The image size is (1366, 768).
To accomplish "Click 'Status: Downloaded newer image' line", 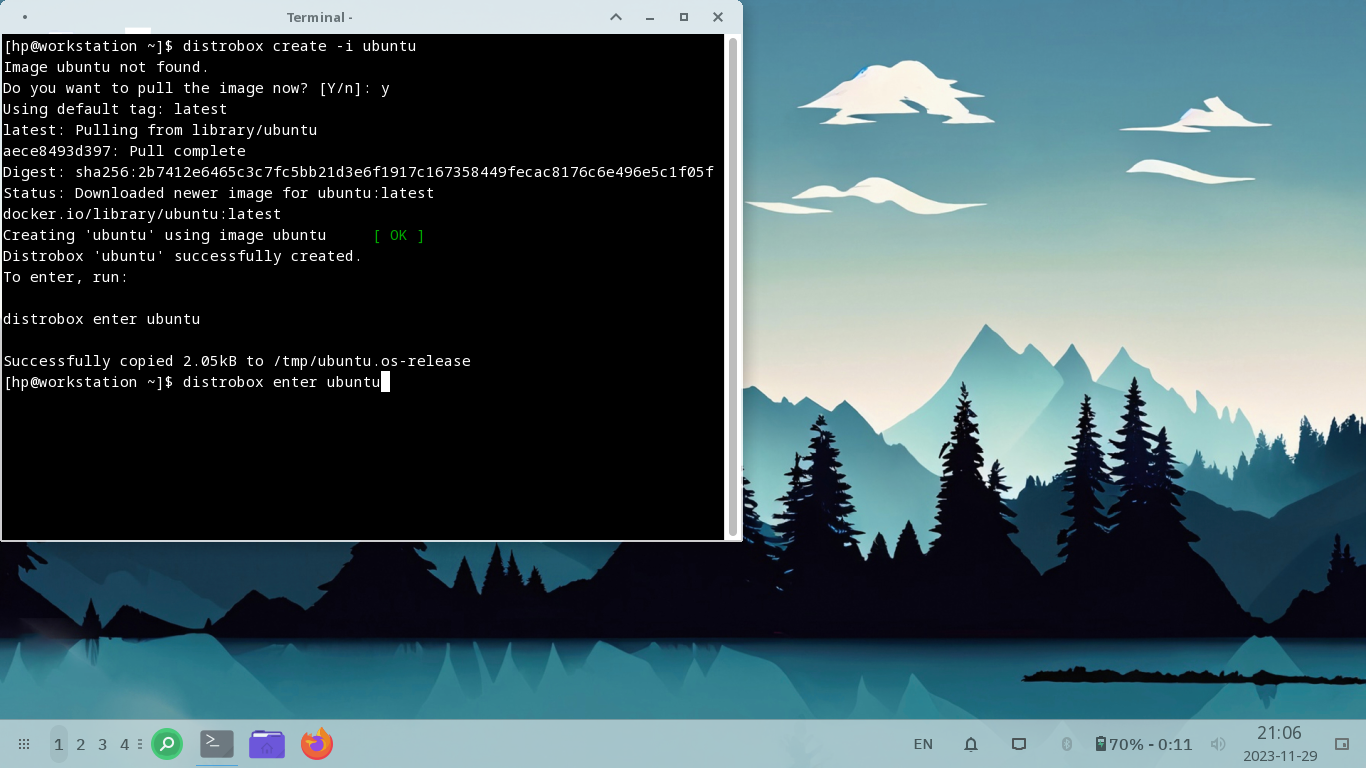I will pyautogui.click(x=219, y=193).
